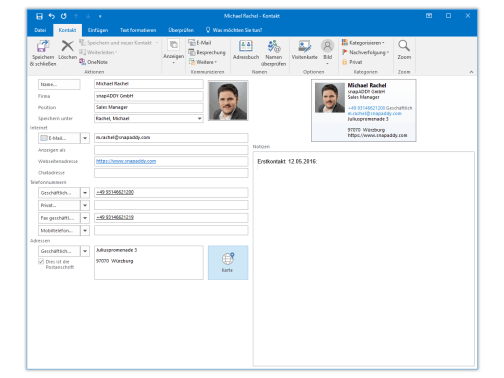Open the address type dropdown arrow
The height and width of the screenshot is (378, 504).
pos(85,251)
